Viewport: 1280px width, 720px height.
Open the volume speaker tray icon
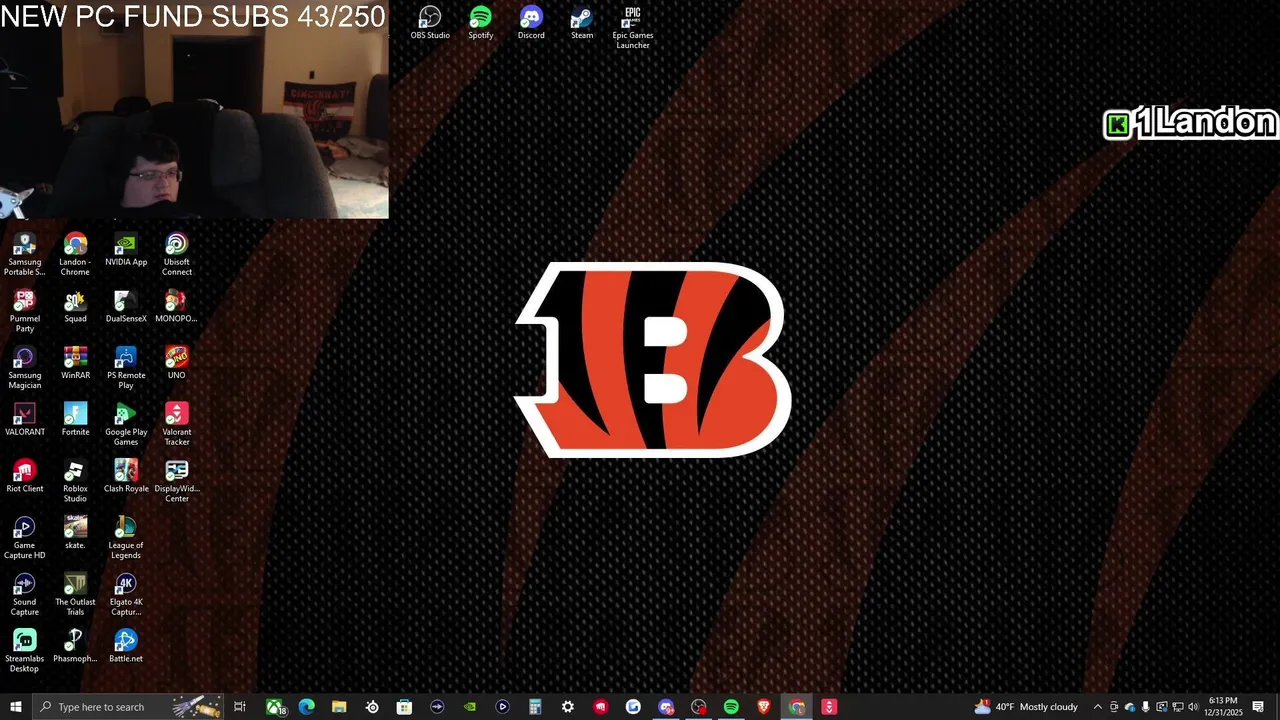point(1193,707)
